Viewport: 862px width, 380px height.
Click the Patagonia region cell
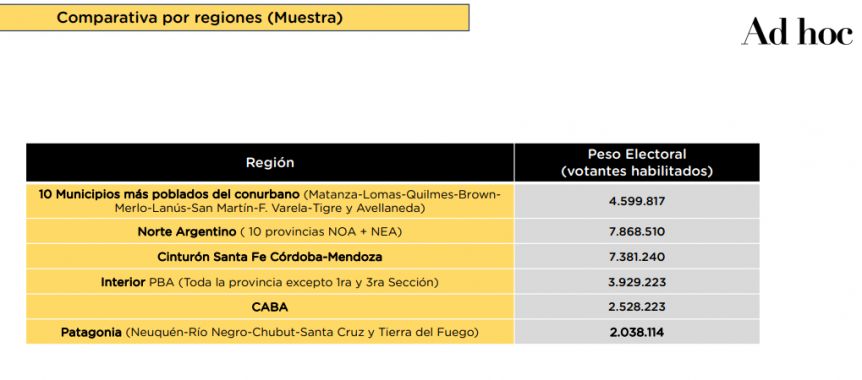(270, 332)
